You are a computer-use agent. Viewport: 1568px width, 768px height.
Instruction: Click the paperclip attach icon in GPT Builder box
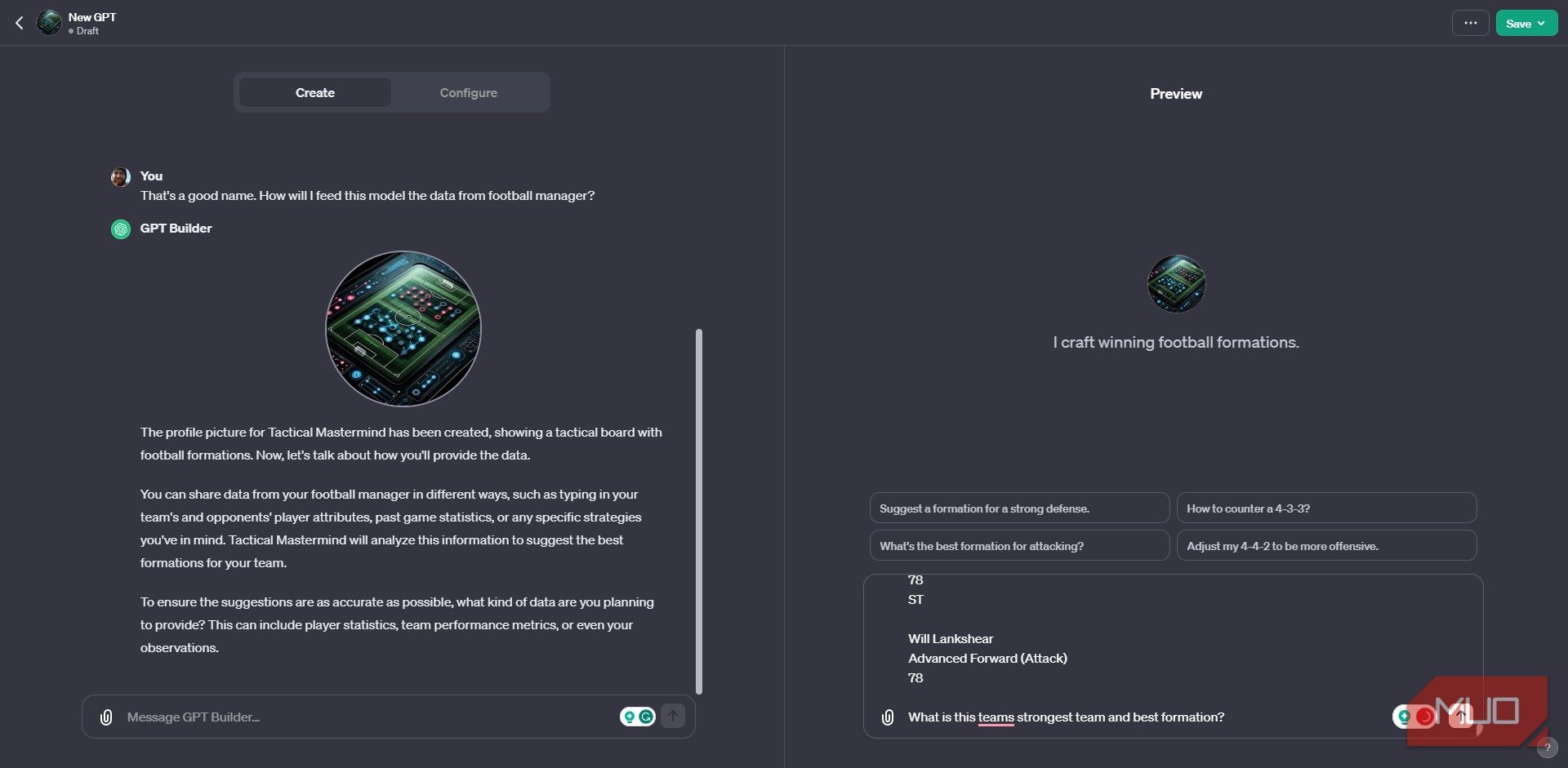106,717
